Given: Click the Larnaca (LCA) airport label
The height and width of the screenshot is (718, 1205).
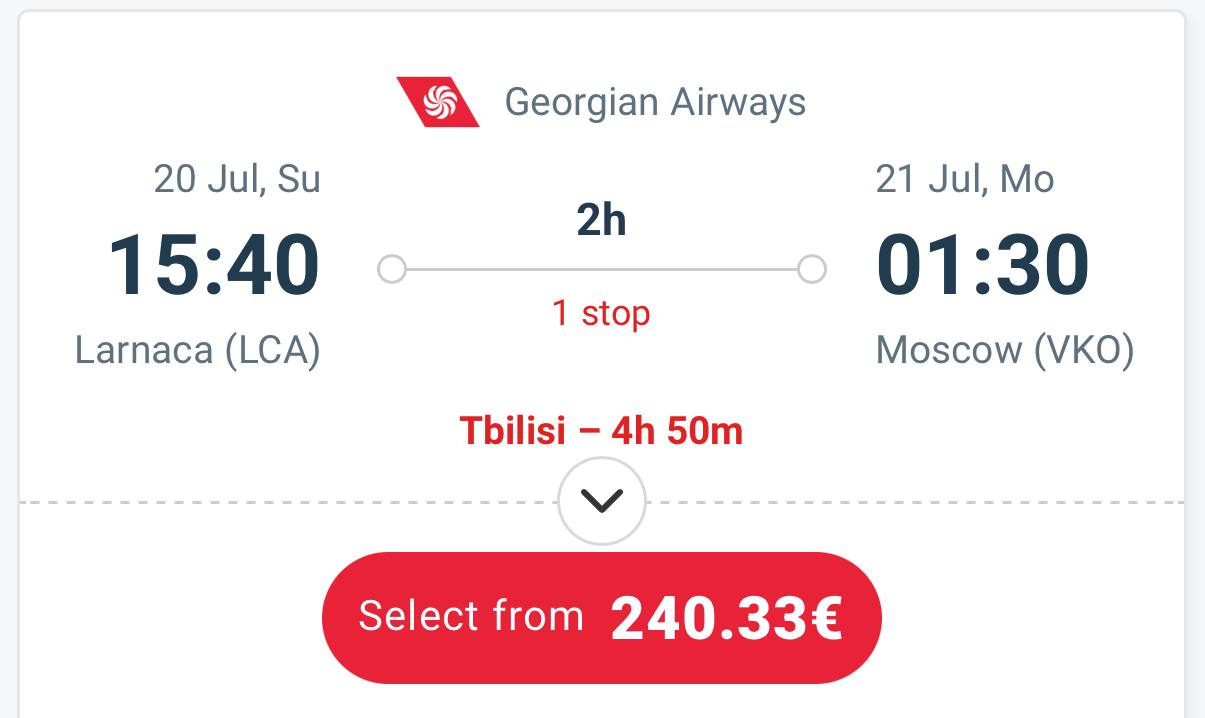Looking at the screenshot, I should [198, 351].
